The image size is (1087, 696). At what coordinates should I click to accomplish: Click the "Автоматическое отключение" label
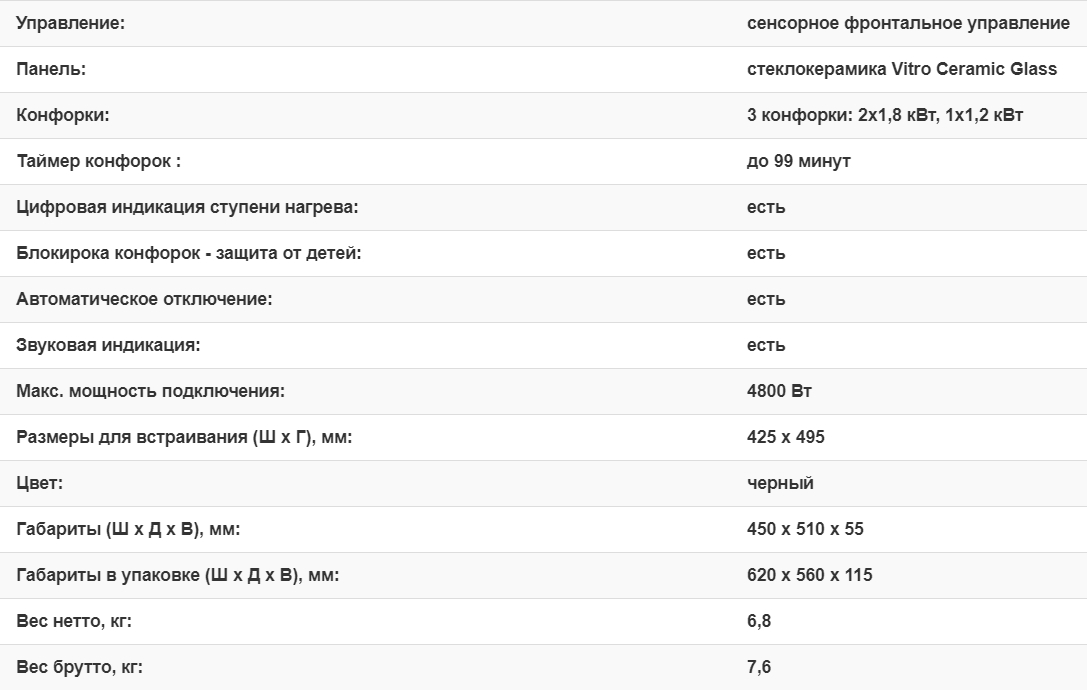tap(144, 299)
